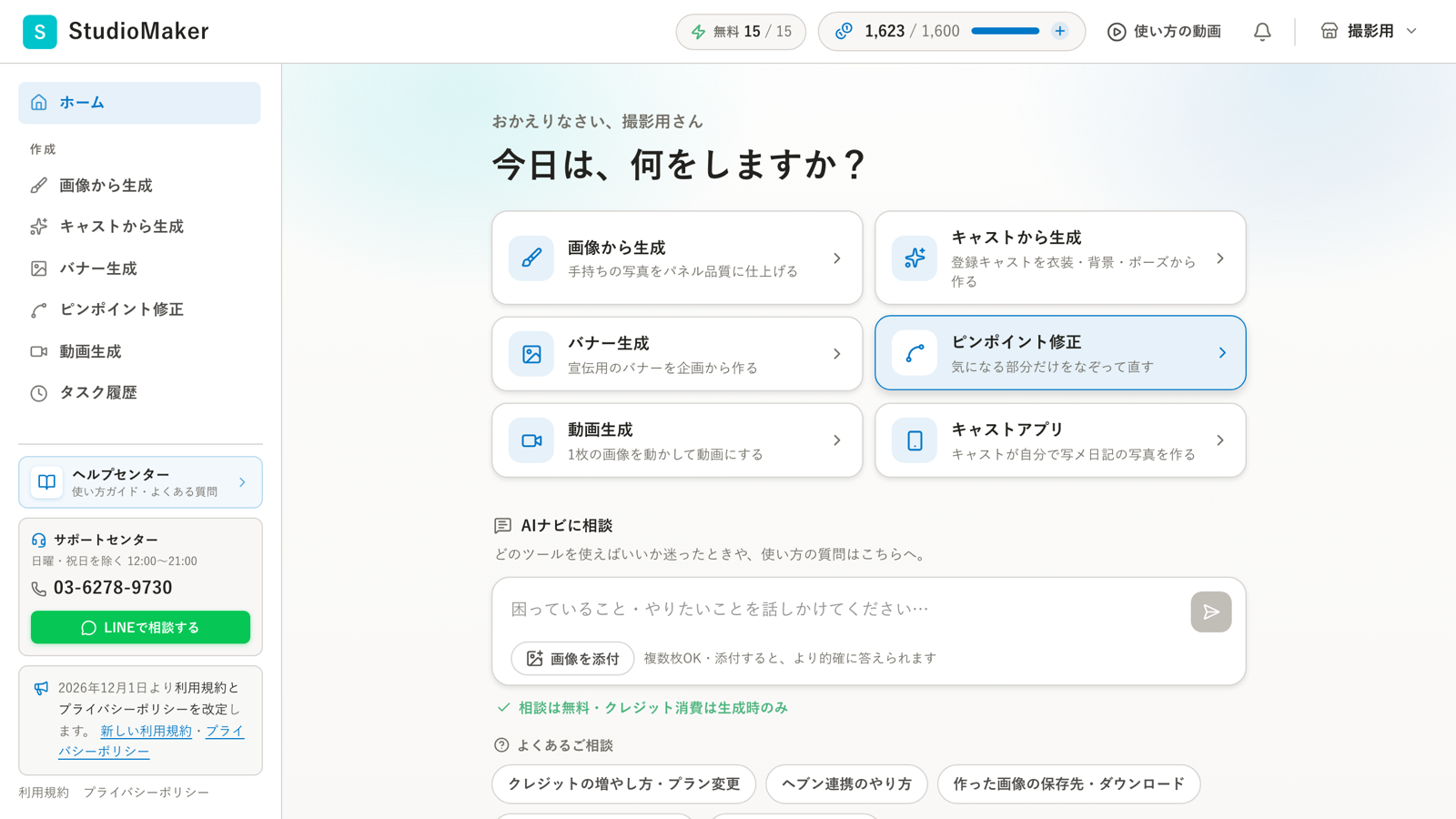1456x819 pixels.
Task: Click the video camera icon on the 動画生成 card
Action: (x=531, y=440)
